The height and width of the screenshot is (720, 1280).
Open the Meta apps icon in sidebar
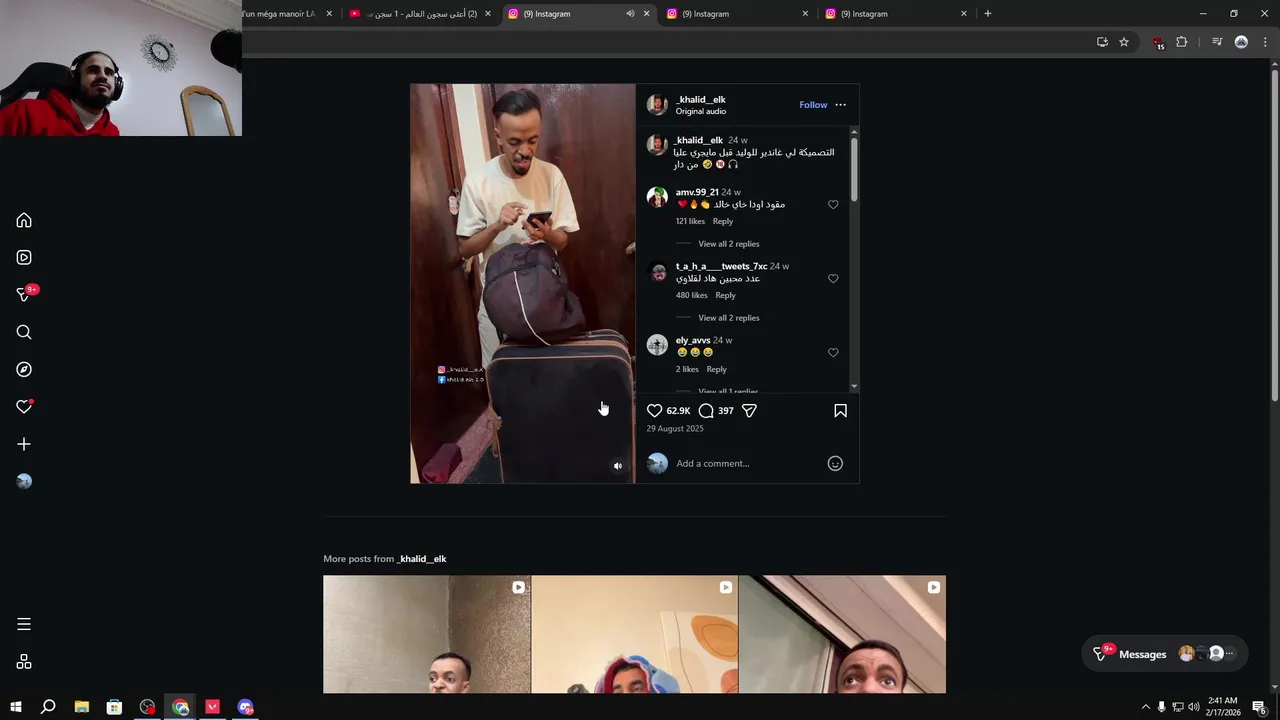(24, 662)
